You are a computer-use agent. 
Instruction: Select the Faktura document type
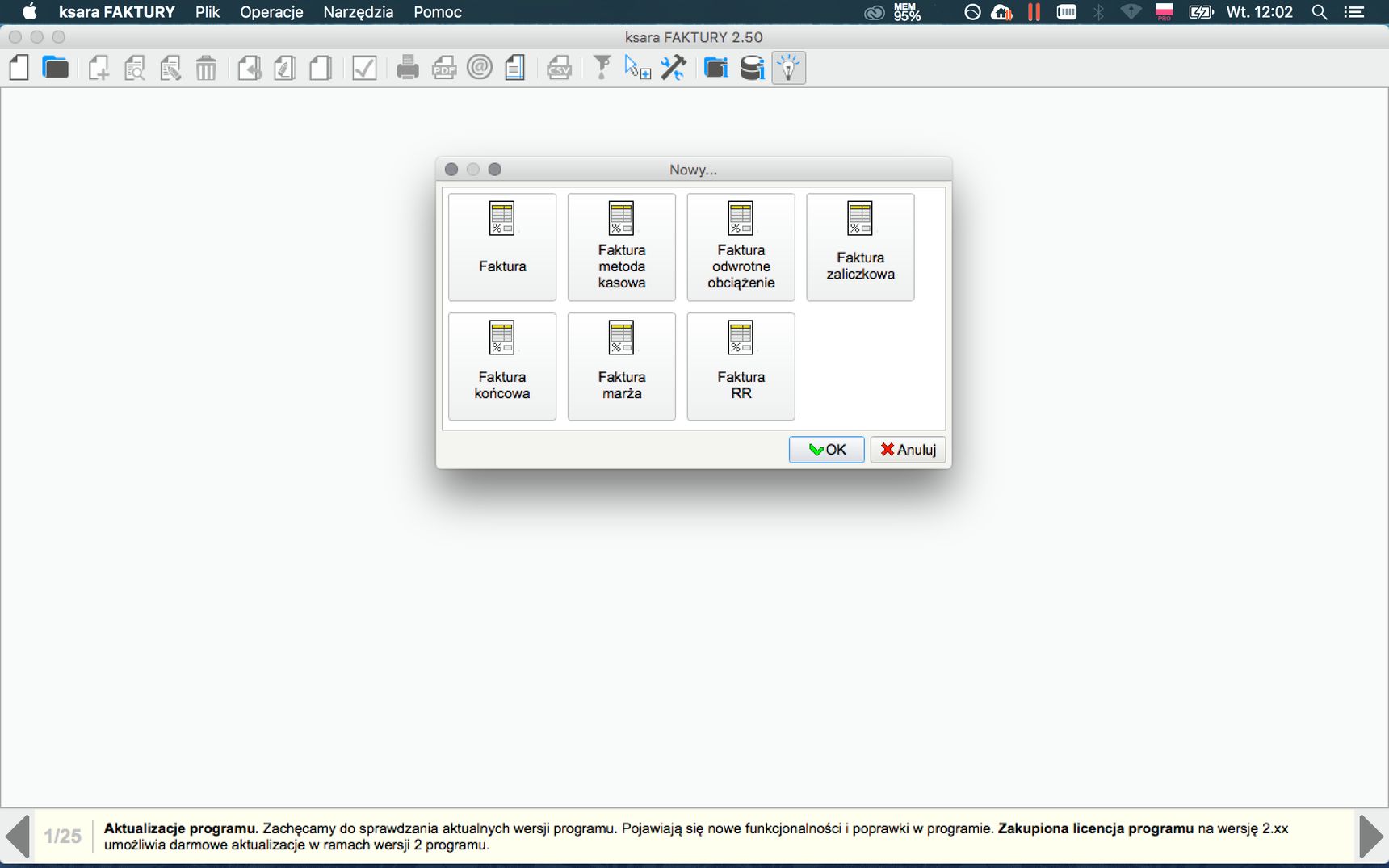click(502, 247)
